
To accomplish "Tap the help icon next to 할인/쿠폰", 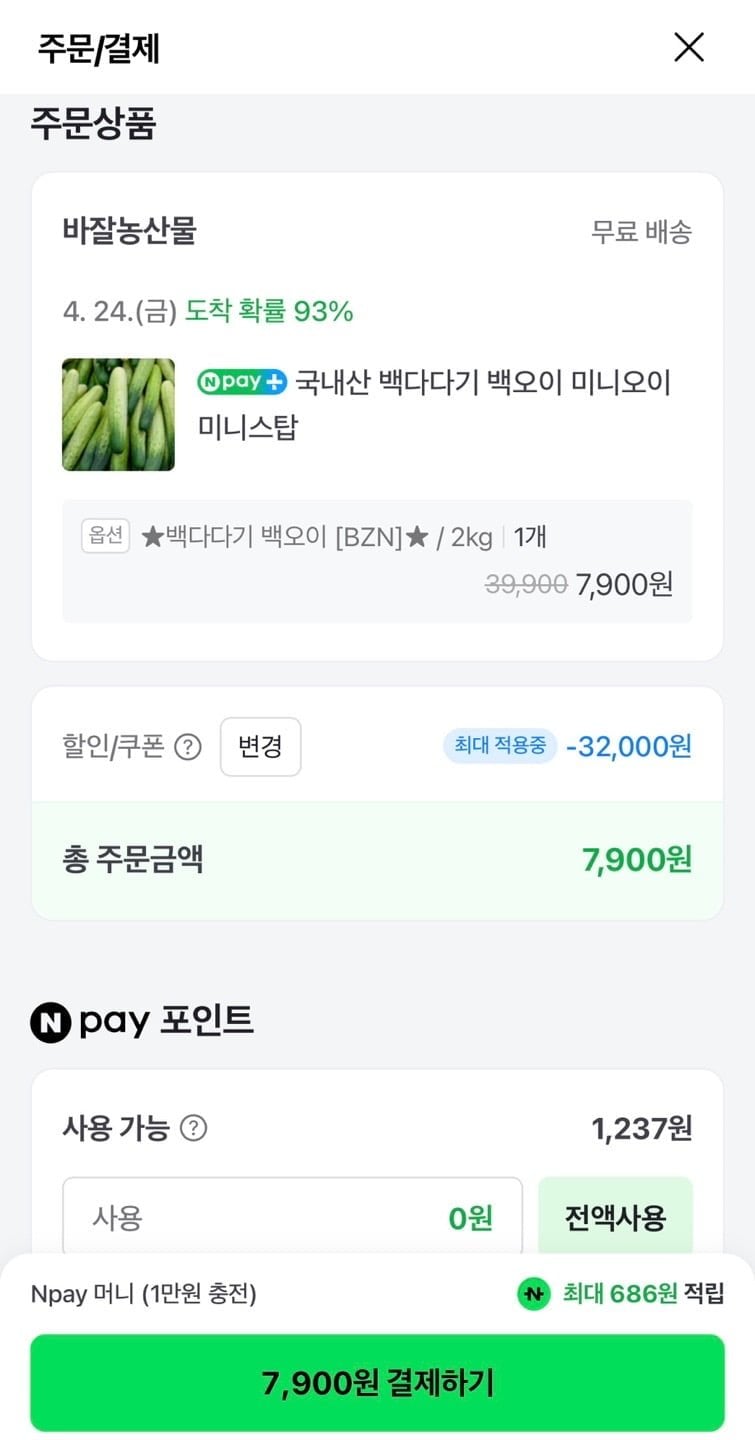I will [188, 747].
